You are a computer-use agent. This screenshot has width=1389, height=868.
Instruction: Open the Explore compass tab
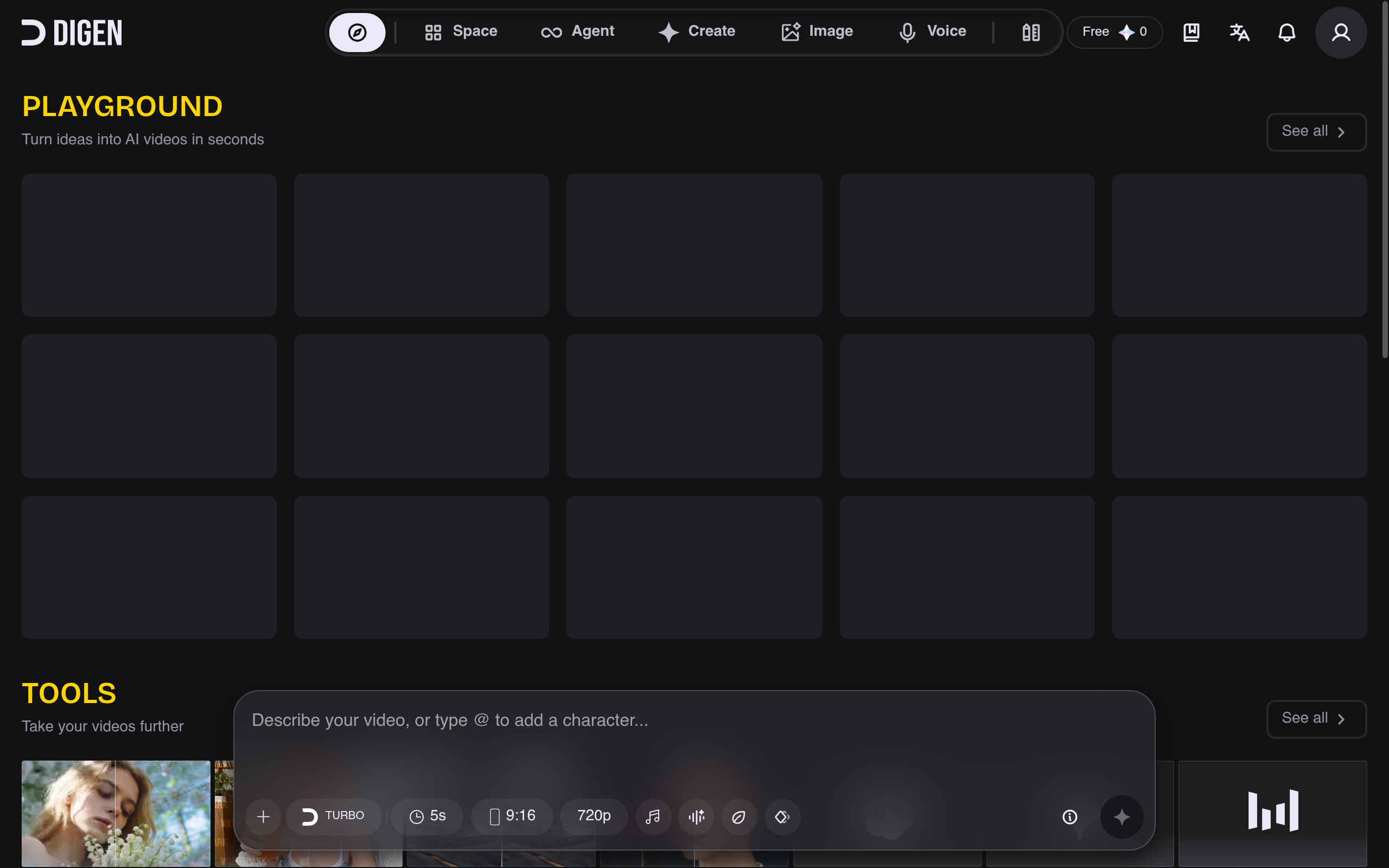point(357,32)
